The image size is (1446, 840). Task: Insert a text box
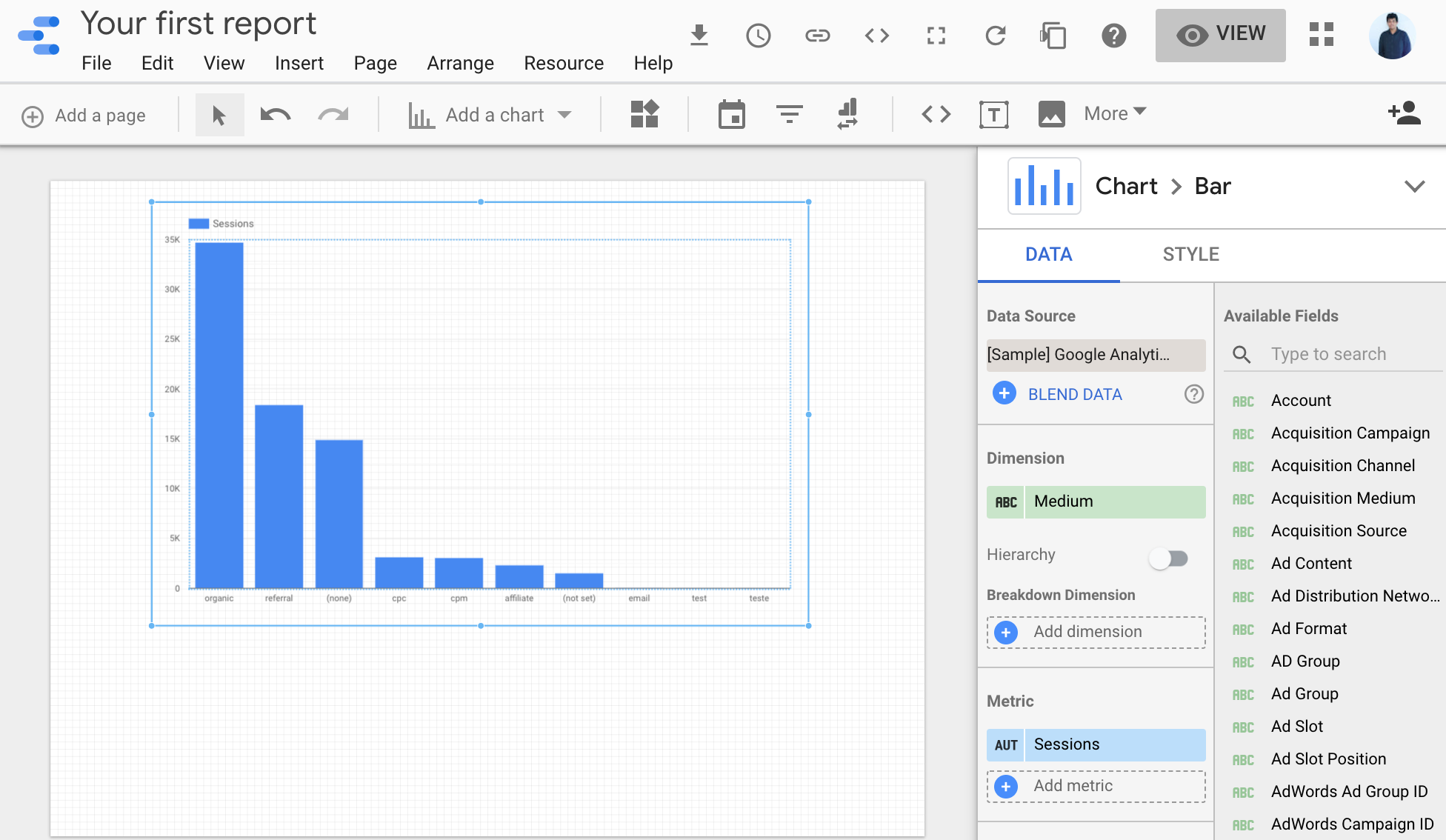pyautogui.click(x=993, y=114)
